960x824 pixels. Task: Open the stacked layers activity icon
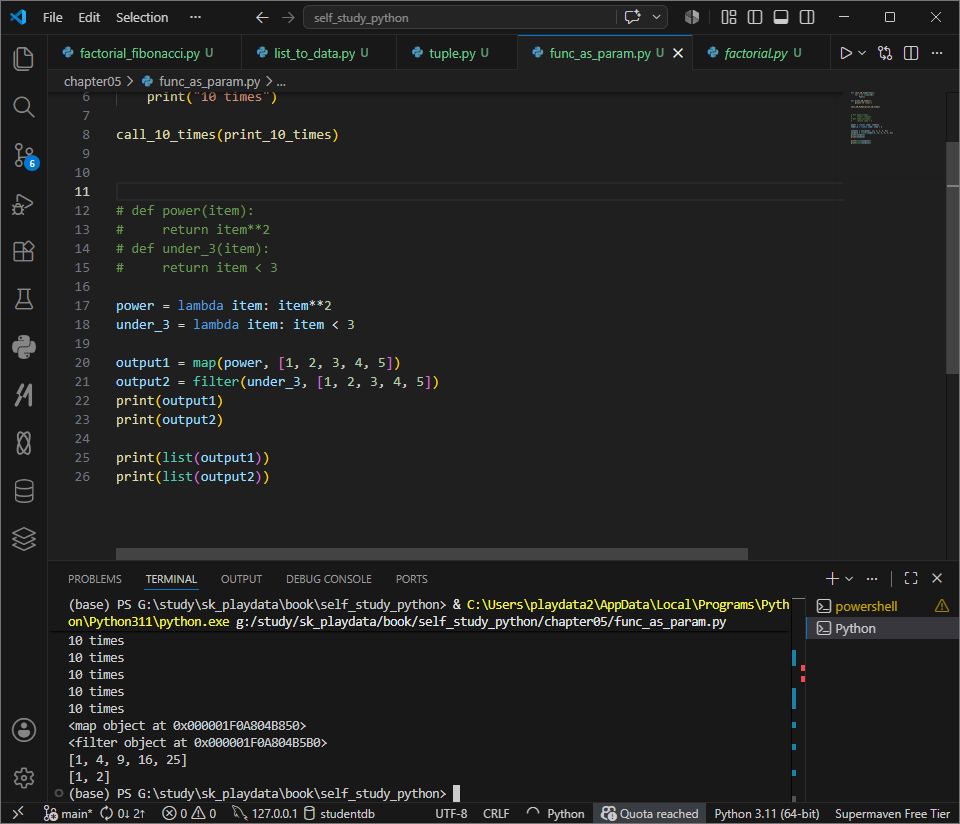(x=23, y=539)
